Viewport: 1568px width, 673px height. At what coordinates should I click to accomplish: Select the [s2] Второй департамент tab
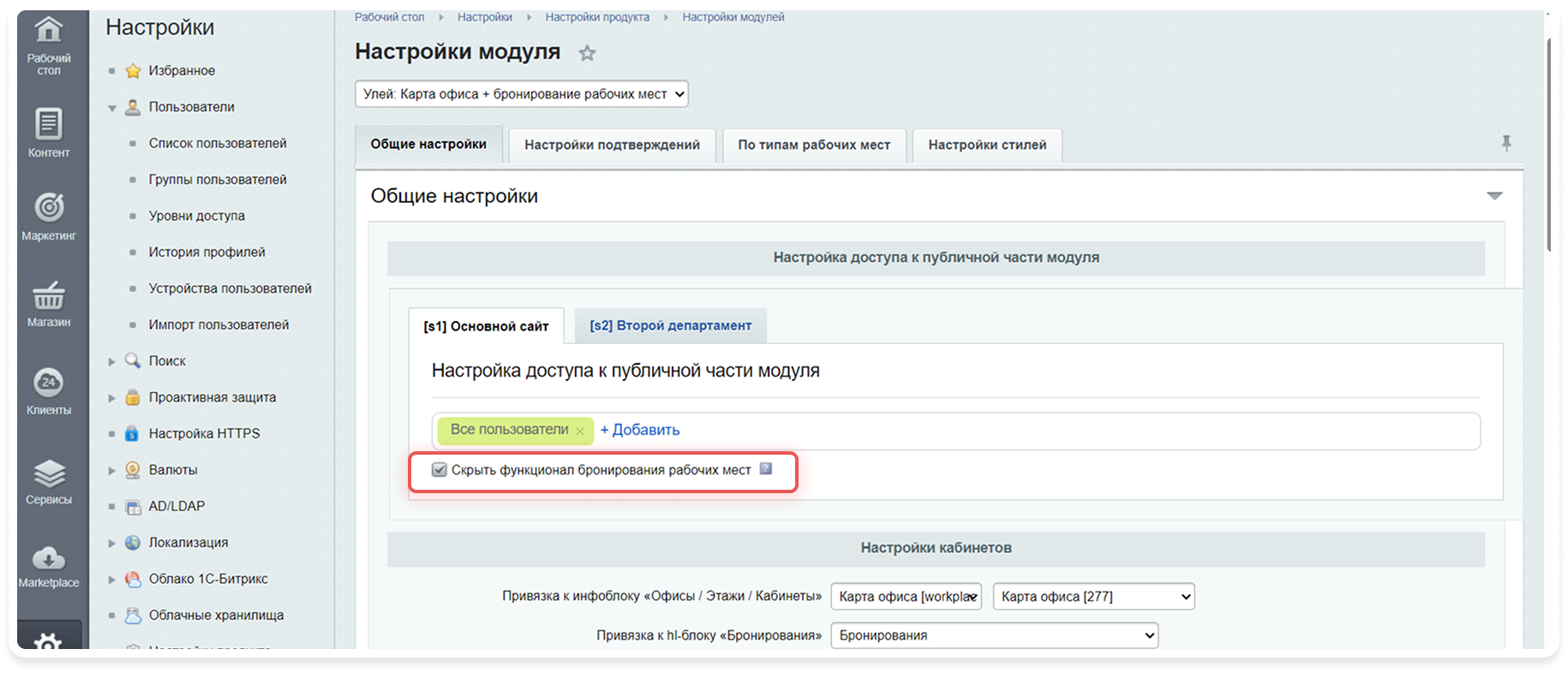point(670,325)
